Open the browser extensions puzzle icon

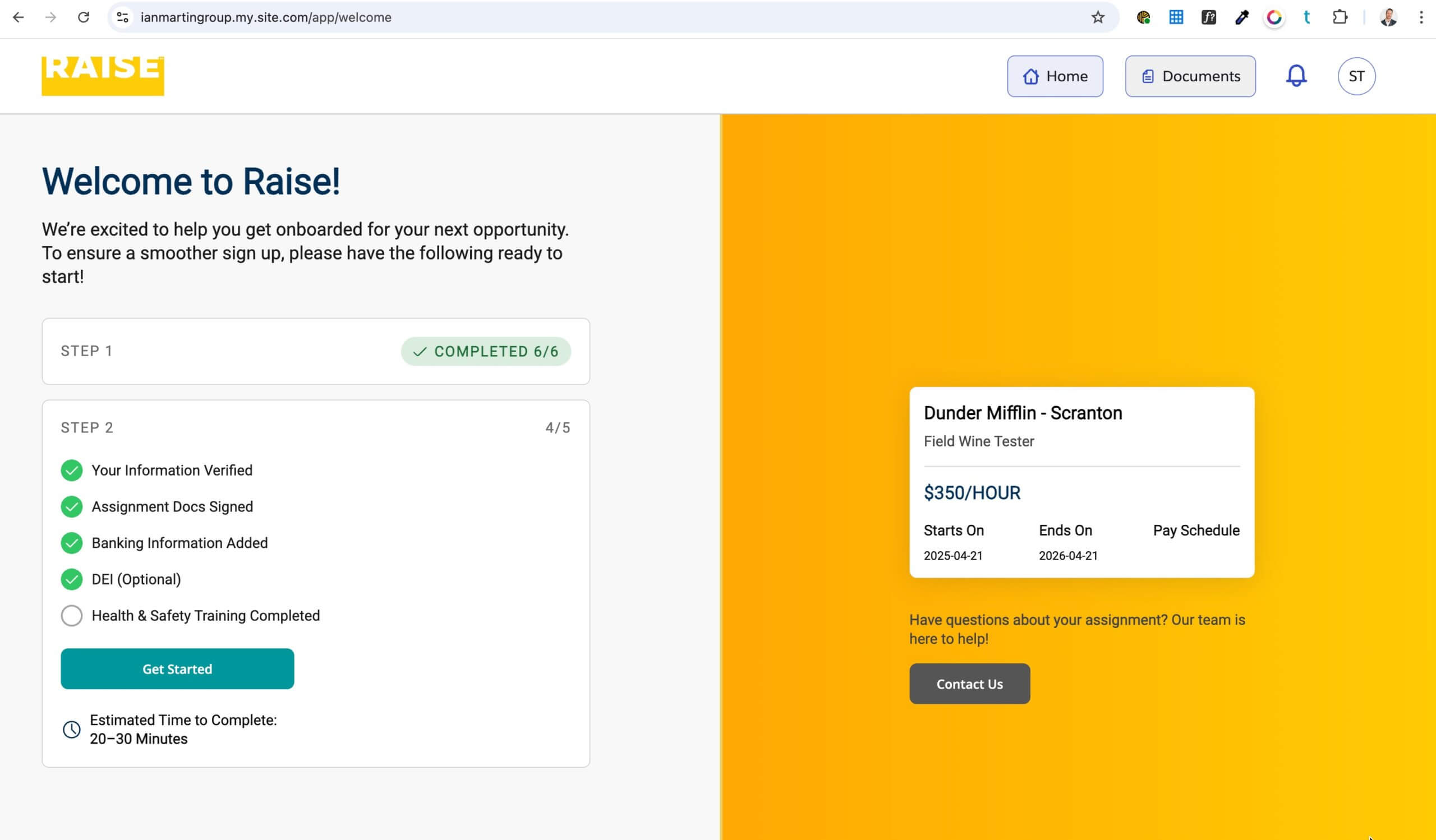(1340, 17)
